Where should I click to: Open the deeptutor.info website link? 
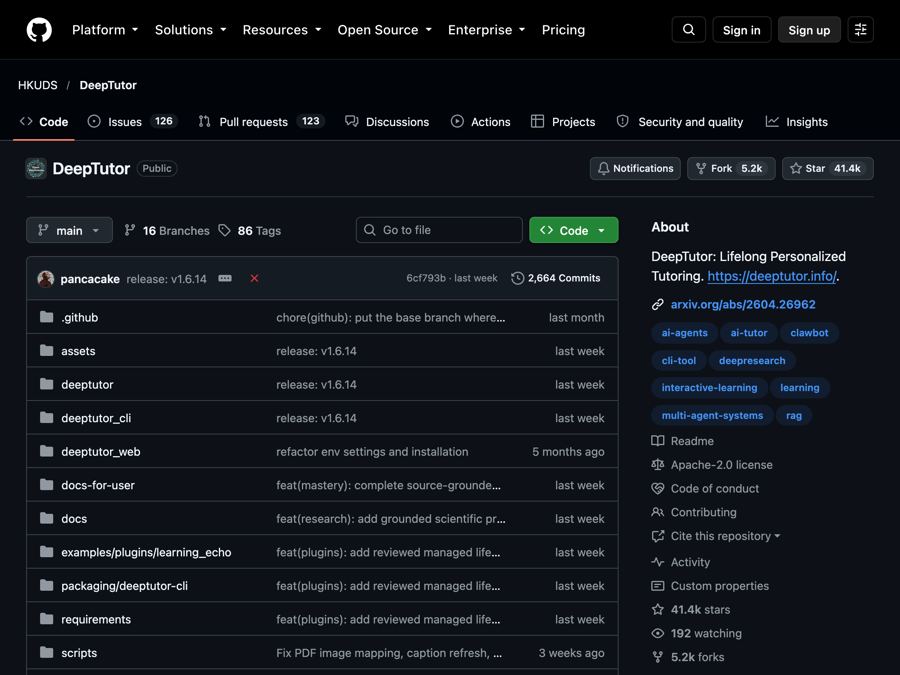pyautogui.click(x=772, y=276)
